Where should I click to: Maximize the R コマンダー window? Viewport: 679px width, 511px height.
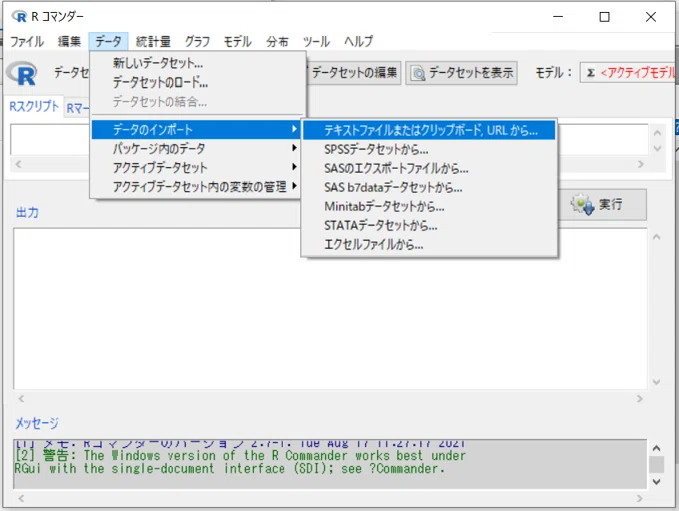(x=605, y=16)
